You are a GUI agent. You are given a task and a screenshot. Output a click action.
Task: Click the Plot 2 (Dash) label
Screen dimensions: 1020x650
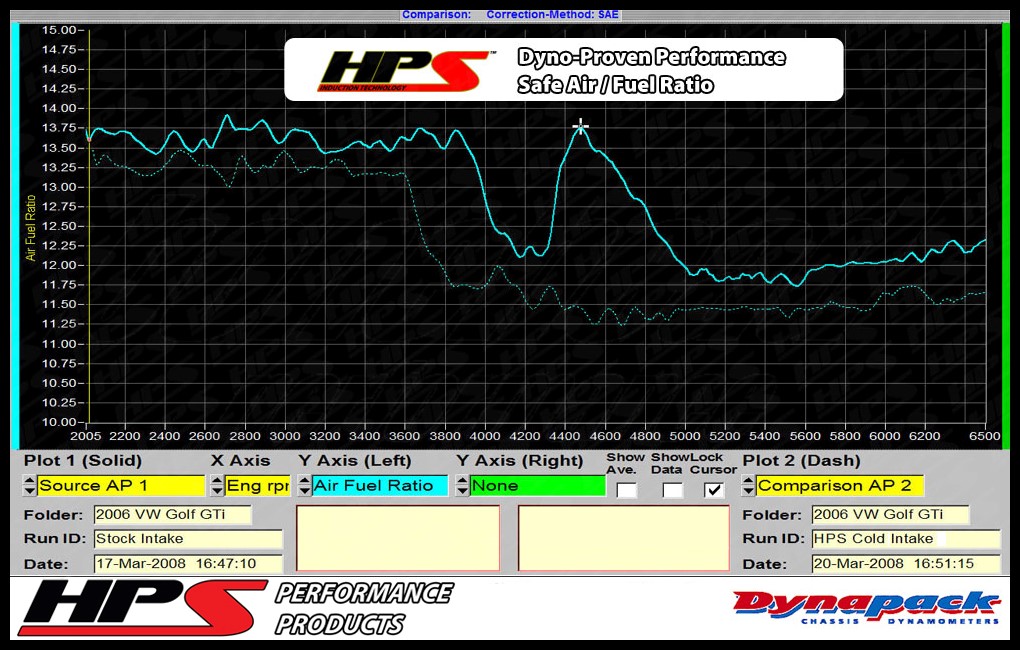pos(801,461)
